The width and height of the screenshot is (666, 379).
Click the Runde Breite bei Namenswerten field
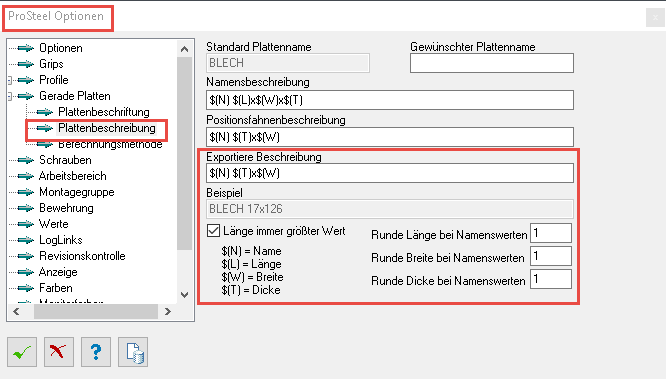[x=551, y=256]
